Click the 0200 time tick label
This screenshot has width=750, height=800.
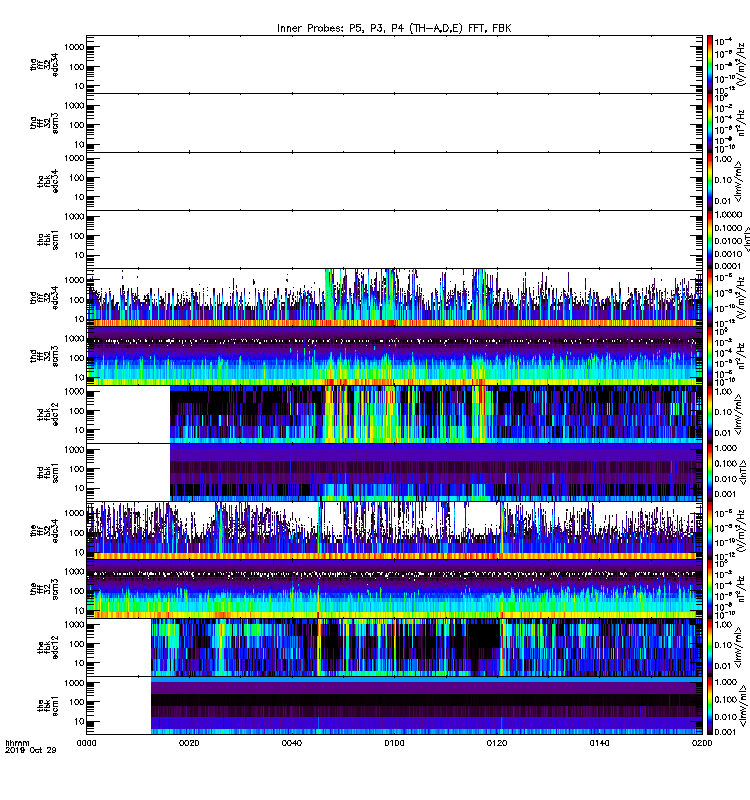point(702,743)
